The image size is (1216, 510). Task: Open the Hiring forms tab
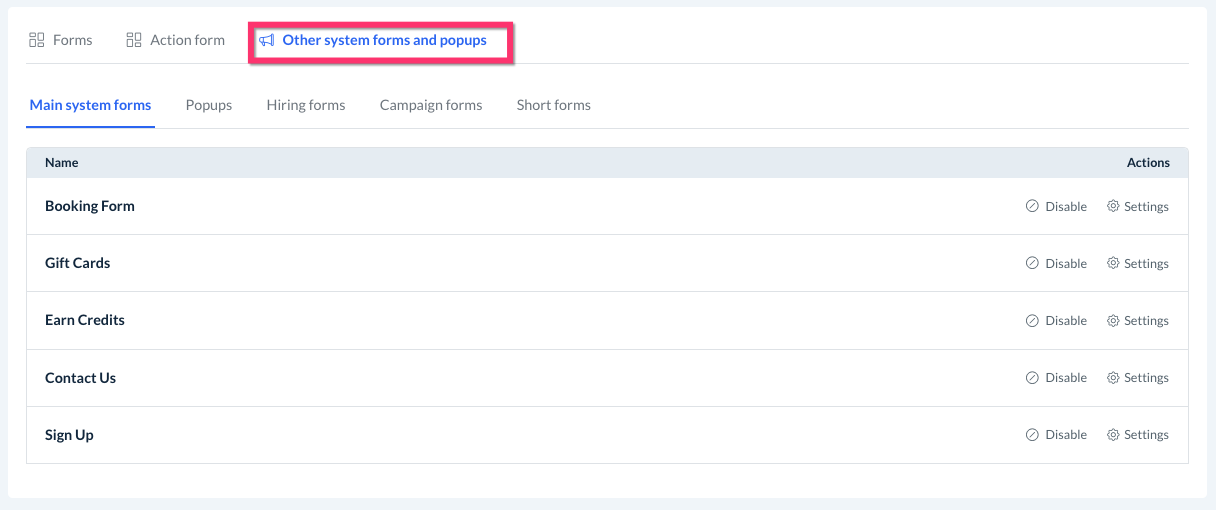[x=306, y=105]
